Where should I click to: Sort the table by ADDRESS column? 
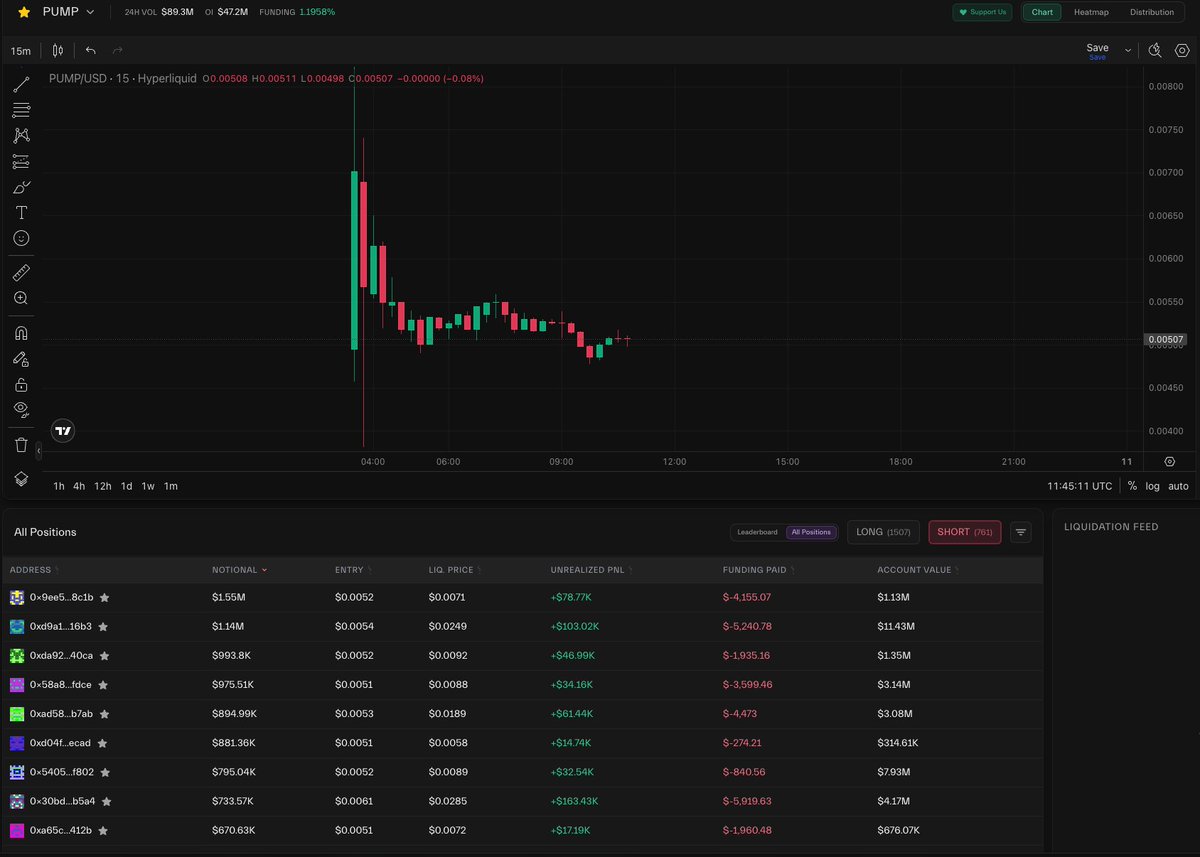34,570
